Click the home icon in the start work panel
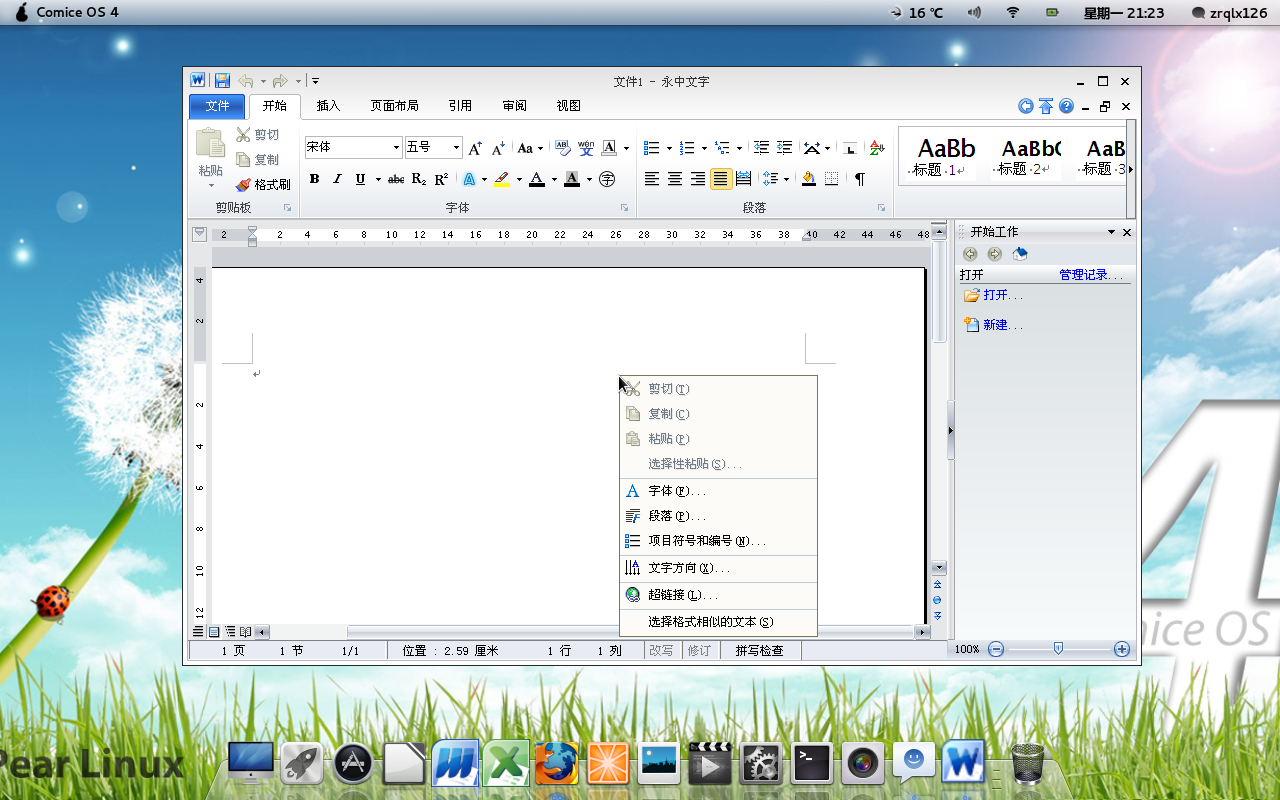The height and width of the screenshot is (800, 1280). coord(1020,254)
